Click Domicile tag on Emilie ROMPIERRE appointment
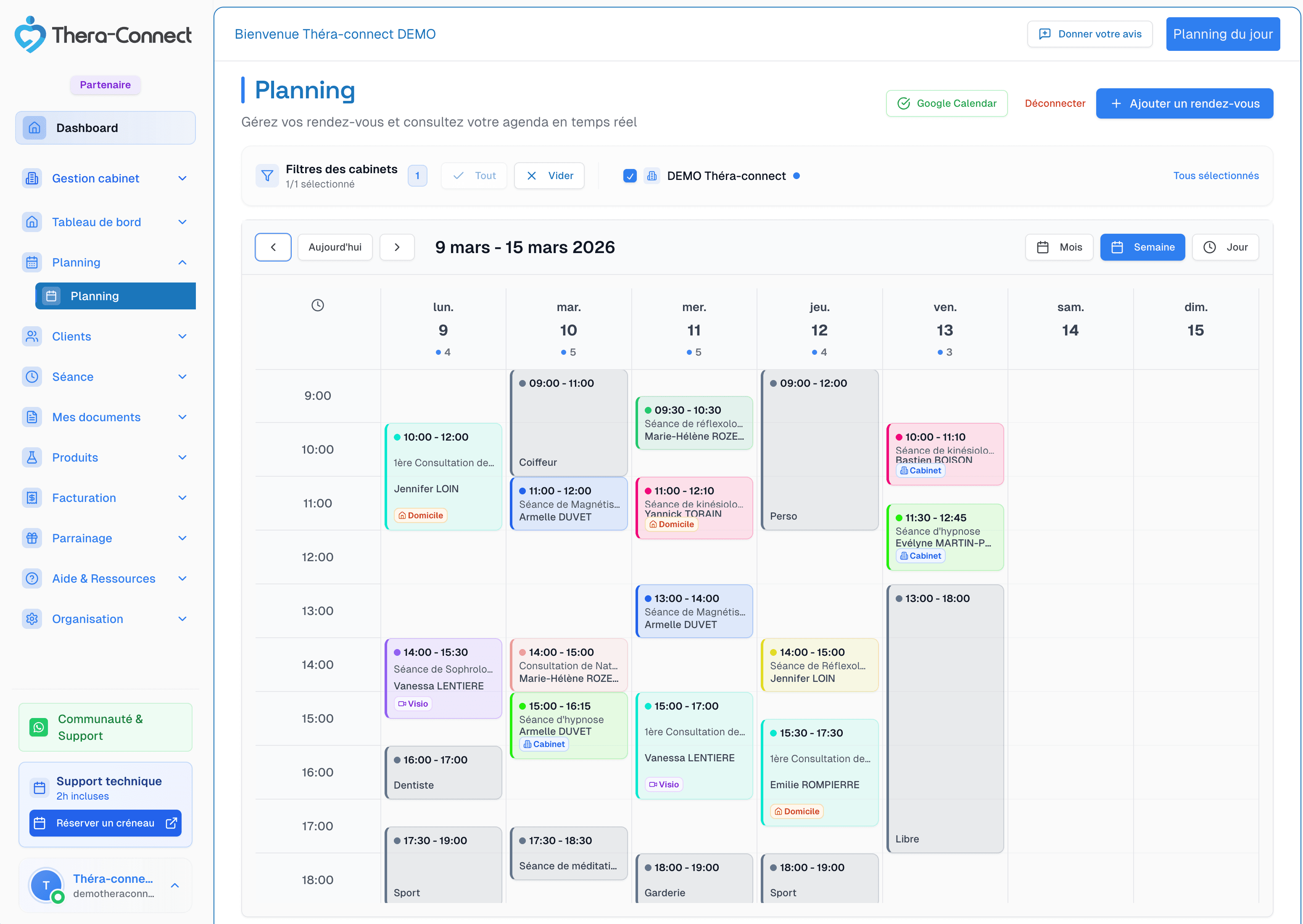 point(796,811)
